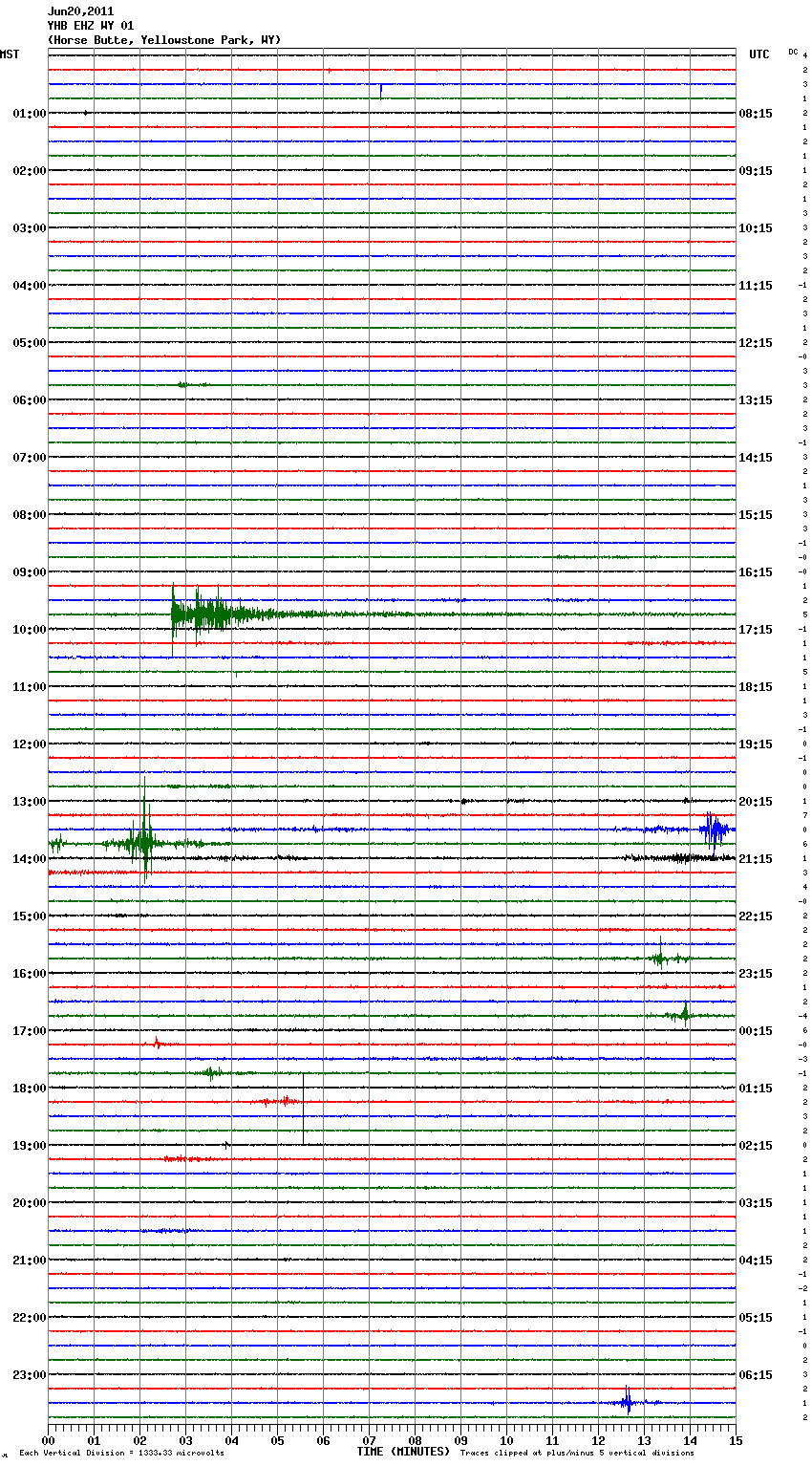Click the 00:15 UTC label

coord(756,1031)
